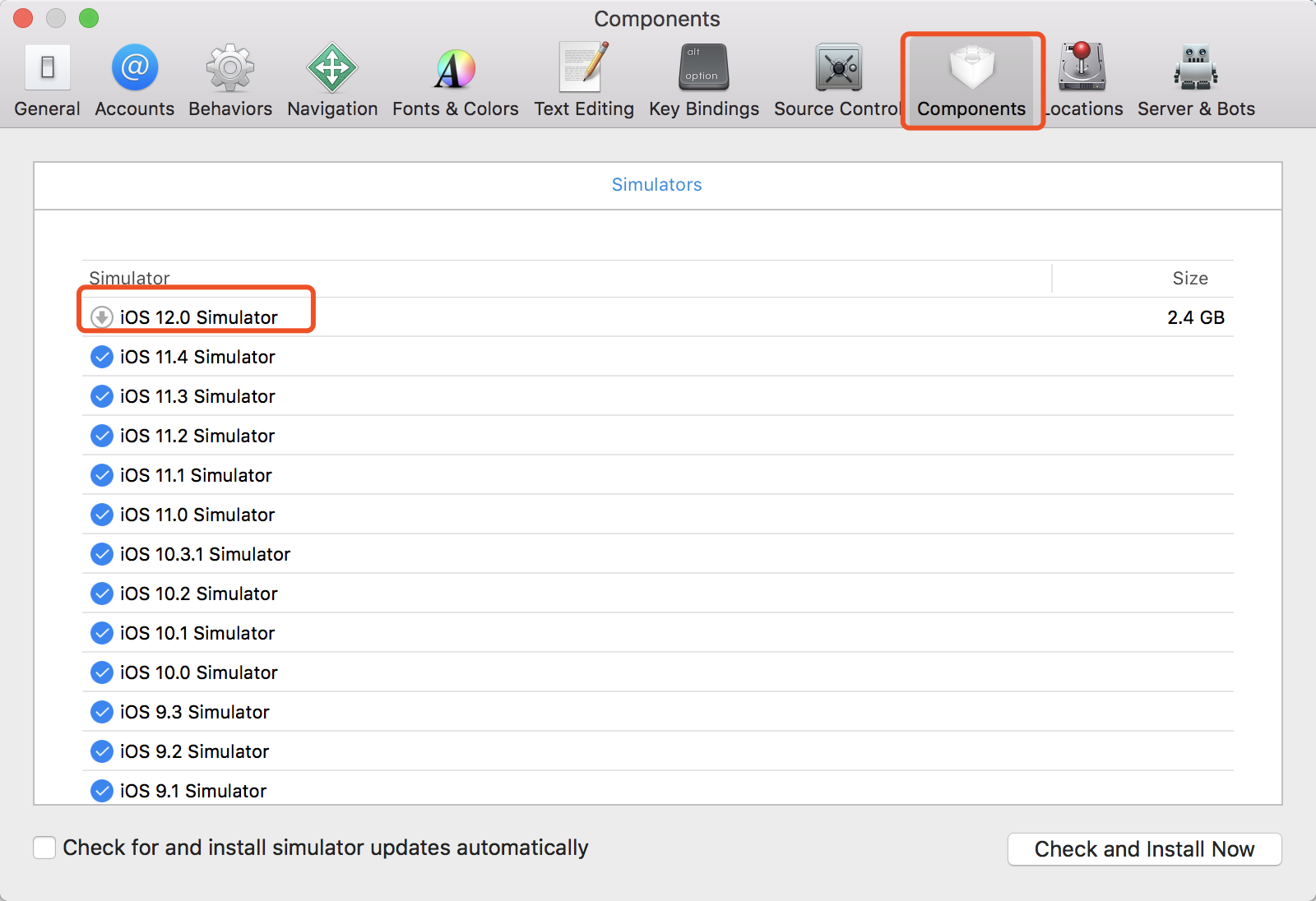Viewport: 1316px width, 901px height.
Task: Click the Check and Install Now button
Action: coord(1144,849)
